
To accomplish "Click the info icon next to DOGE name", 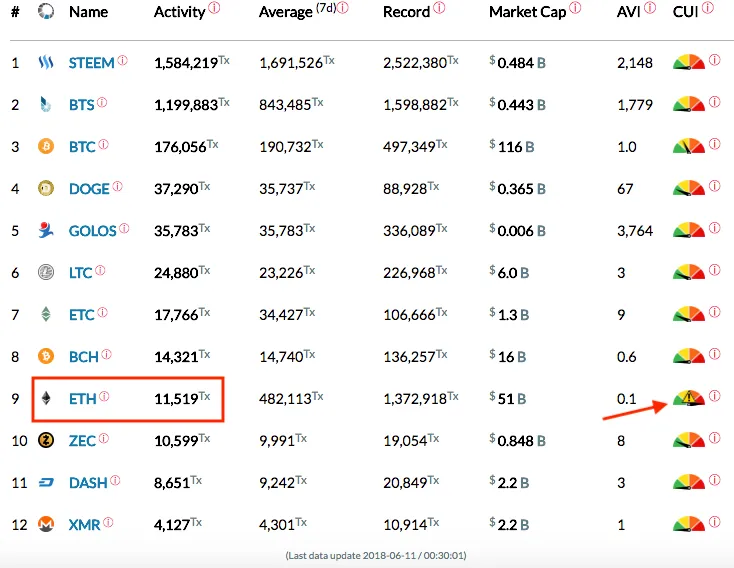I will [x=117, y=186].
